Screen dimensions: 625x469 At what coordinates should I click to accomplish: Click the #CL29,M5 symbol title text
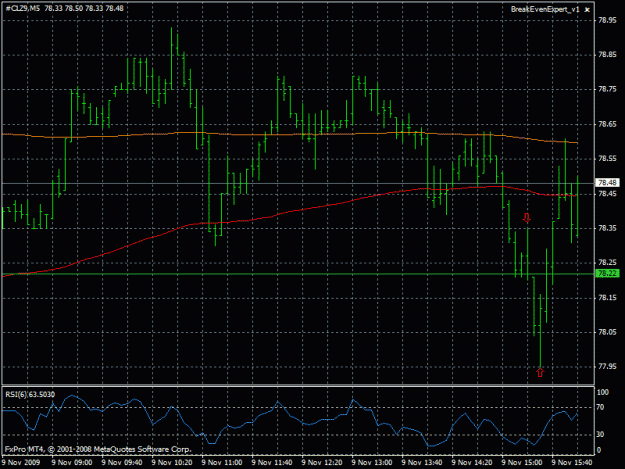point(23,8)
